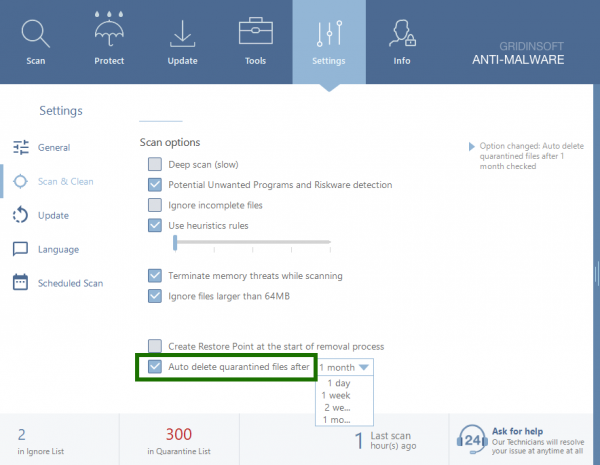The width and height of the screenshot is (600, 465).
Task: Open the Tools briefcase icon
Action: pyautogui.click(x=256, y=31)
